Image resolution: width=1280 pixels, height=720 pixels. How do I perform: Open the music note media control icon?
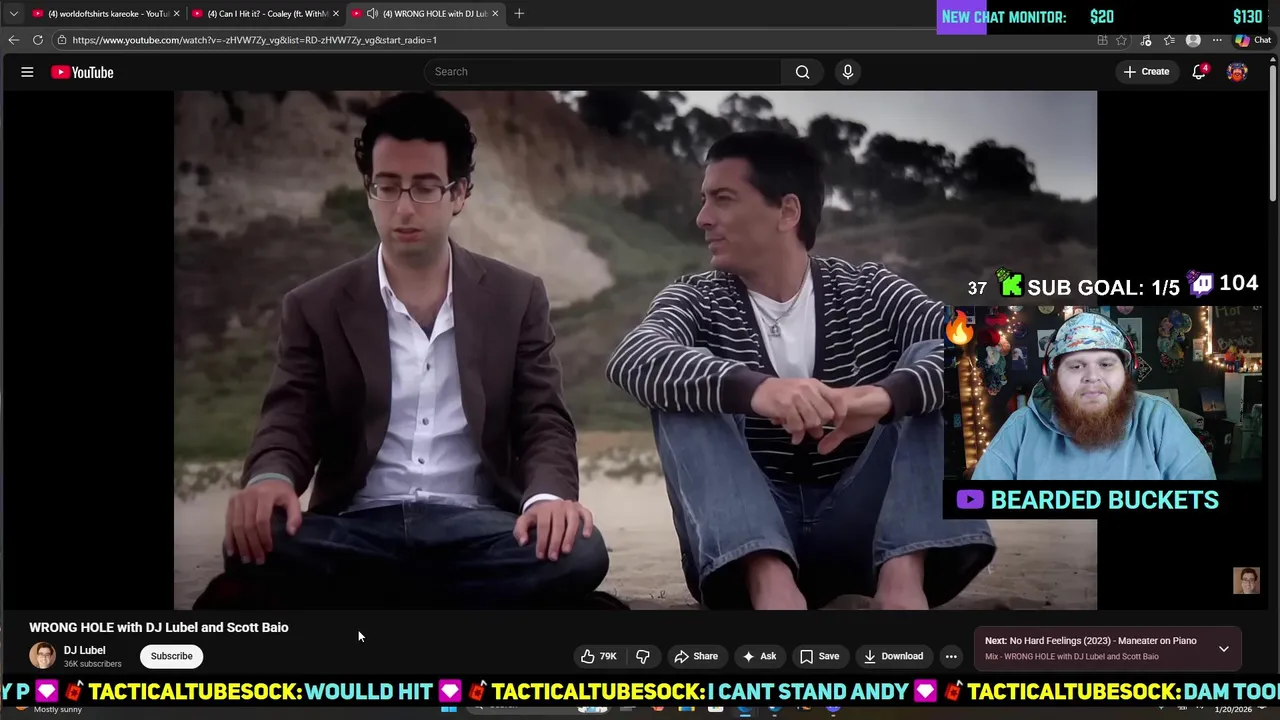pos(1146,40)
